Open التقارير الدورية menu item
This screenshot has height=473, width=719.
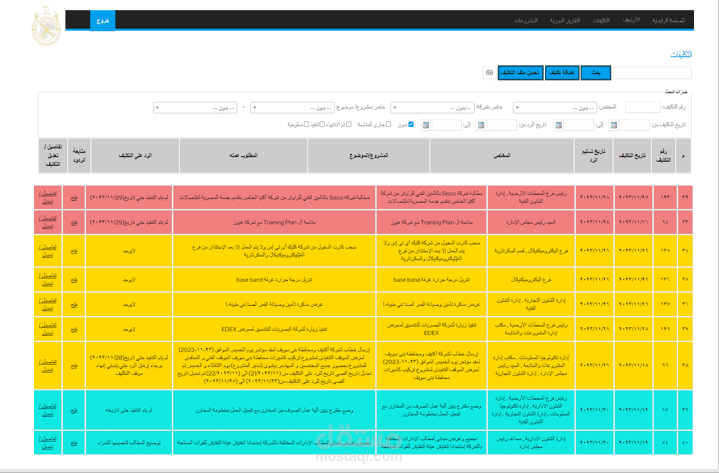pos(565,21)
